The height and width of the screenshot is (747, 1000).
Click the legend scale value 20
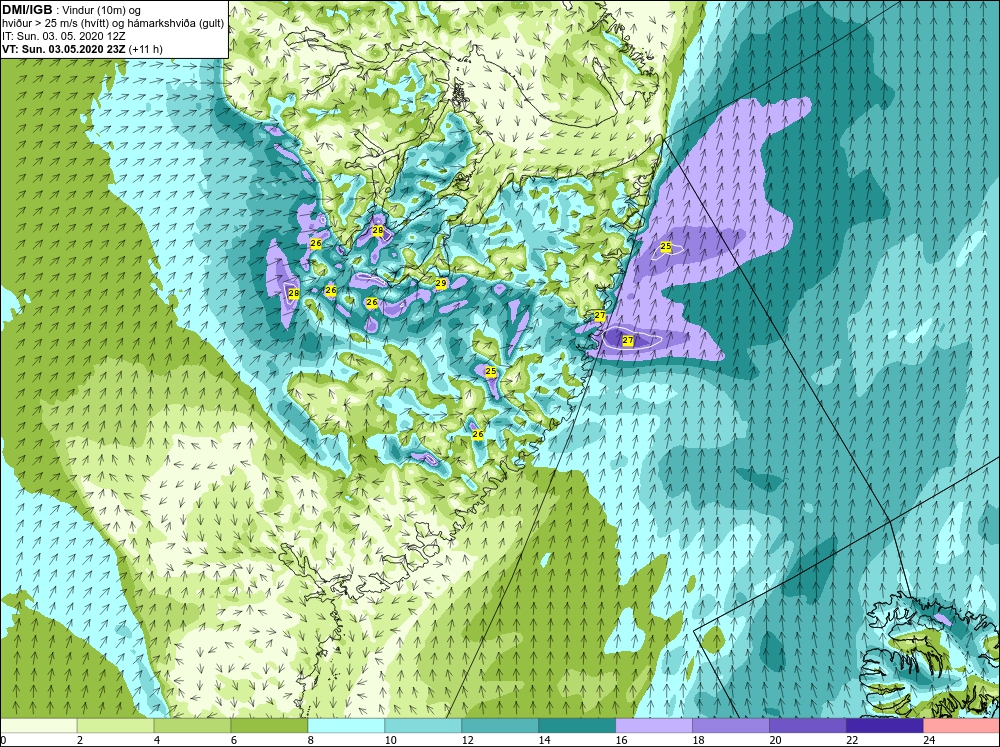coord(776,740)
